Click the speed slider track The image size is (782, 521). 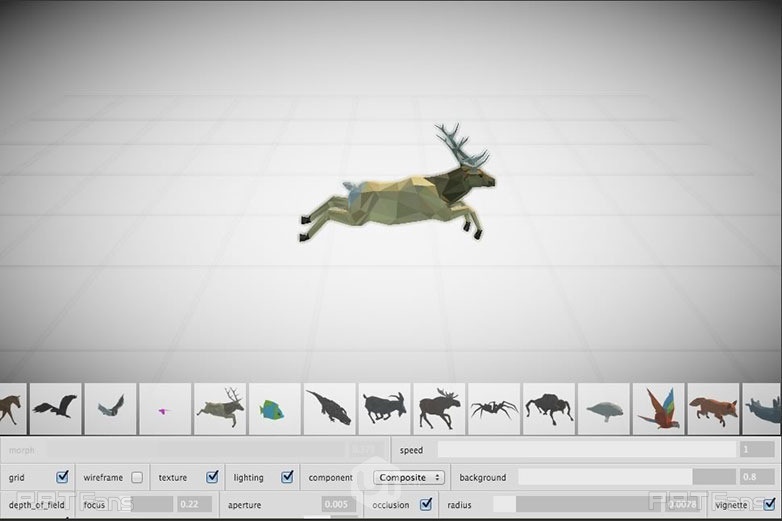click(585, 450)
